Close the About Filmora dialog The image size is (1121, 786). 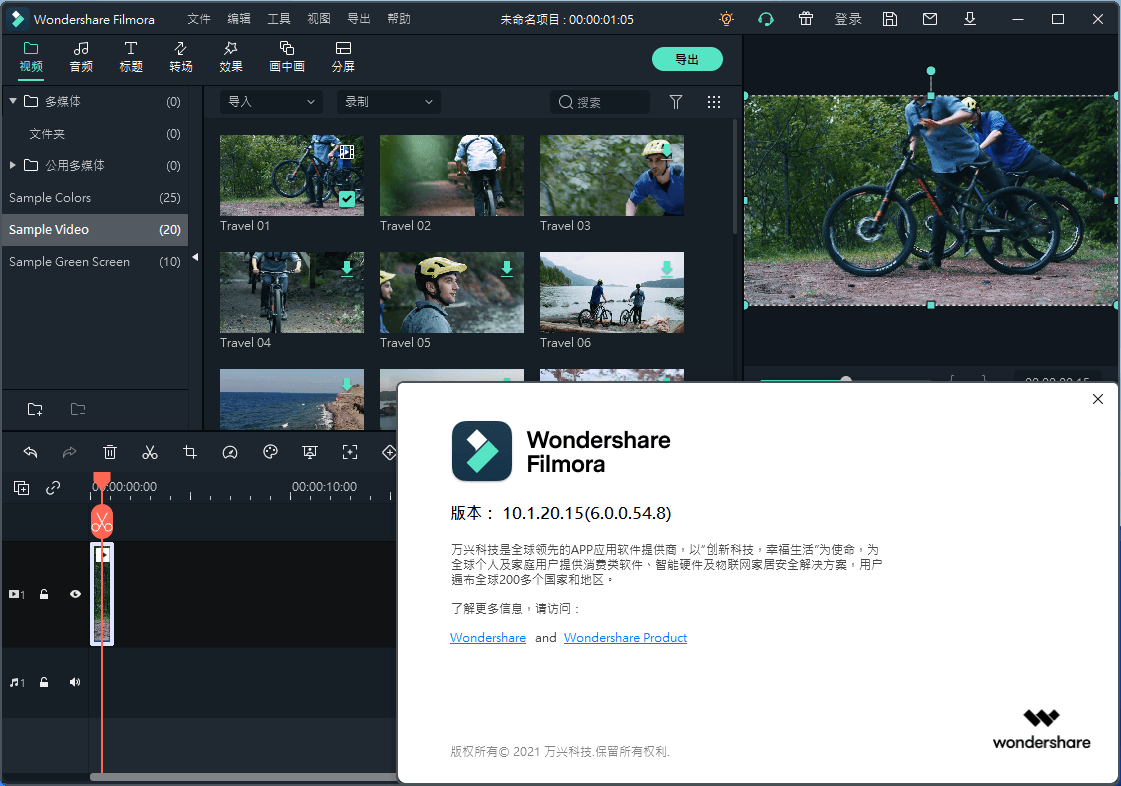[x=1097, y=399]
